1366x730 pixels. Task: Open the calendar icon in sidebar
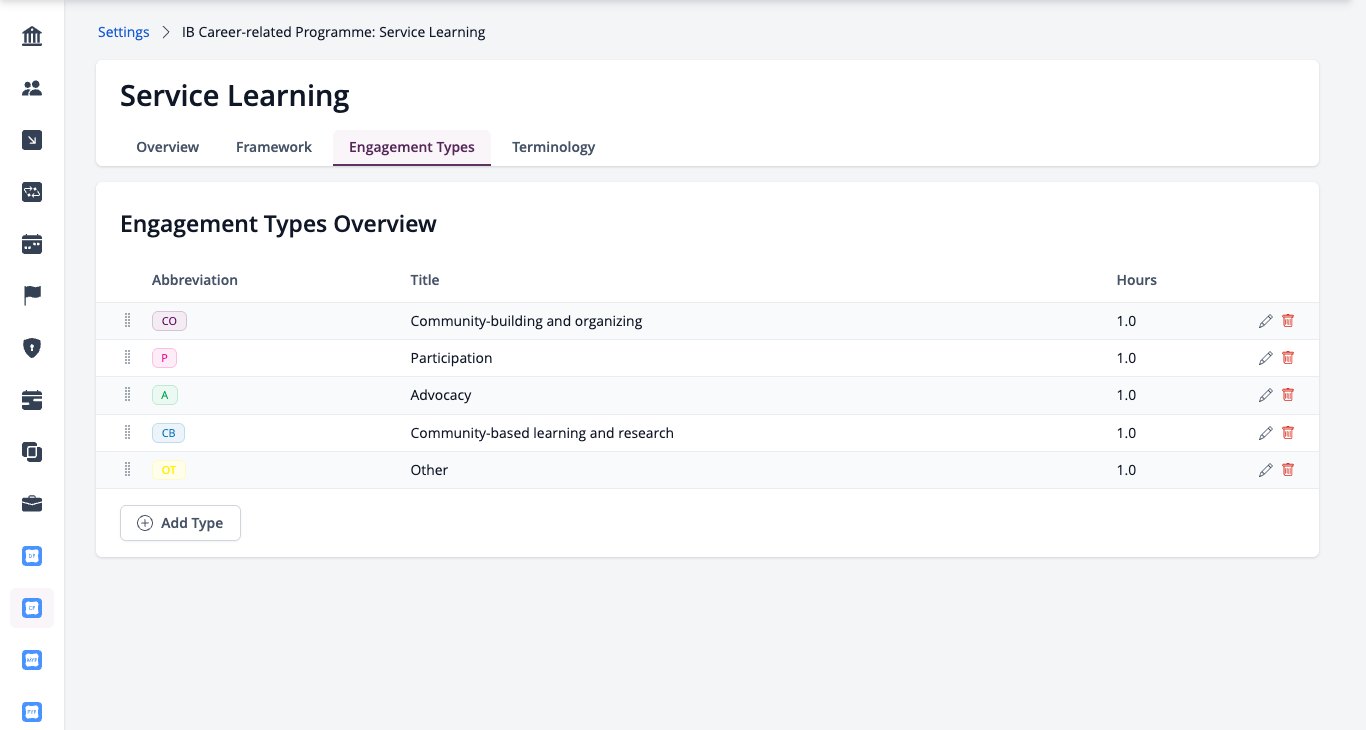click(32, 244)
